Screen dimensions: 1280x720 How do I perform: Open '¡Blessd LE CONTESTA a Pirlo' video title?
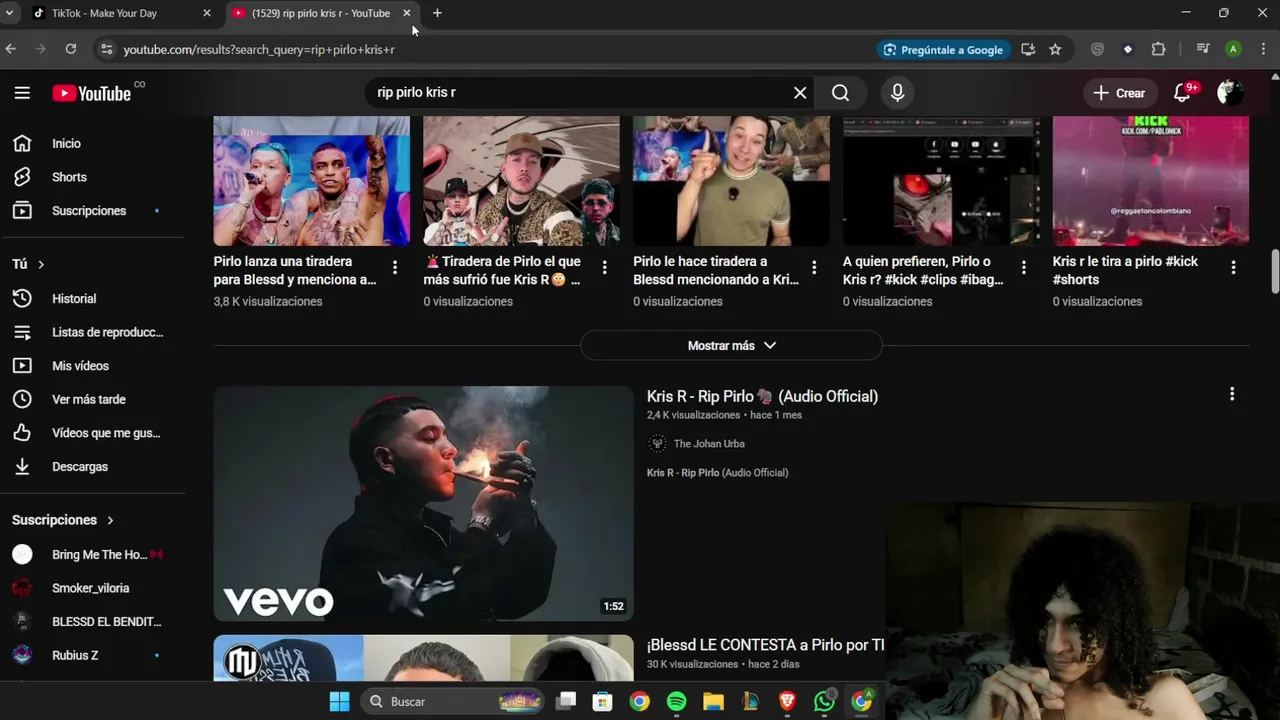pyautogui.click(x=765, y=645)
